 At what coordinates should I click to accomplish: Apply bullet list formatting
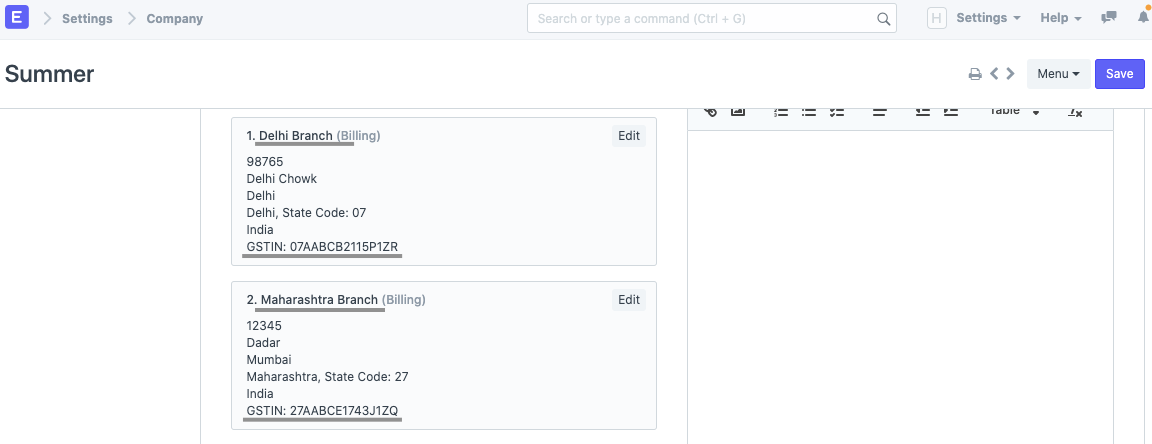(810, 112)
